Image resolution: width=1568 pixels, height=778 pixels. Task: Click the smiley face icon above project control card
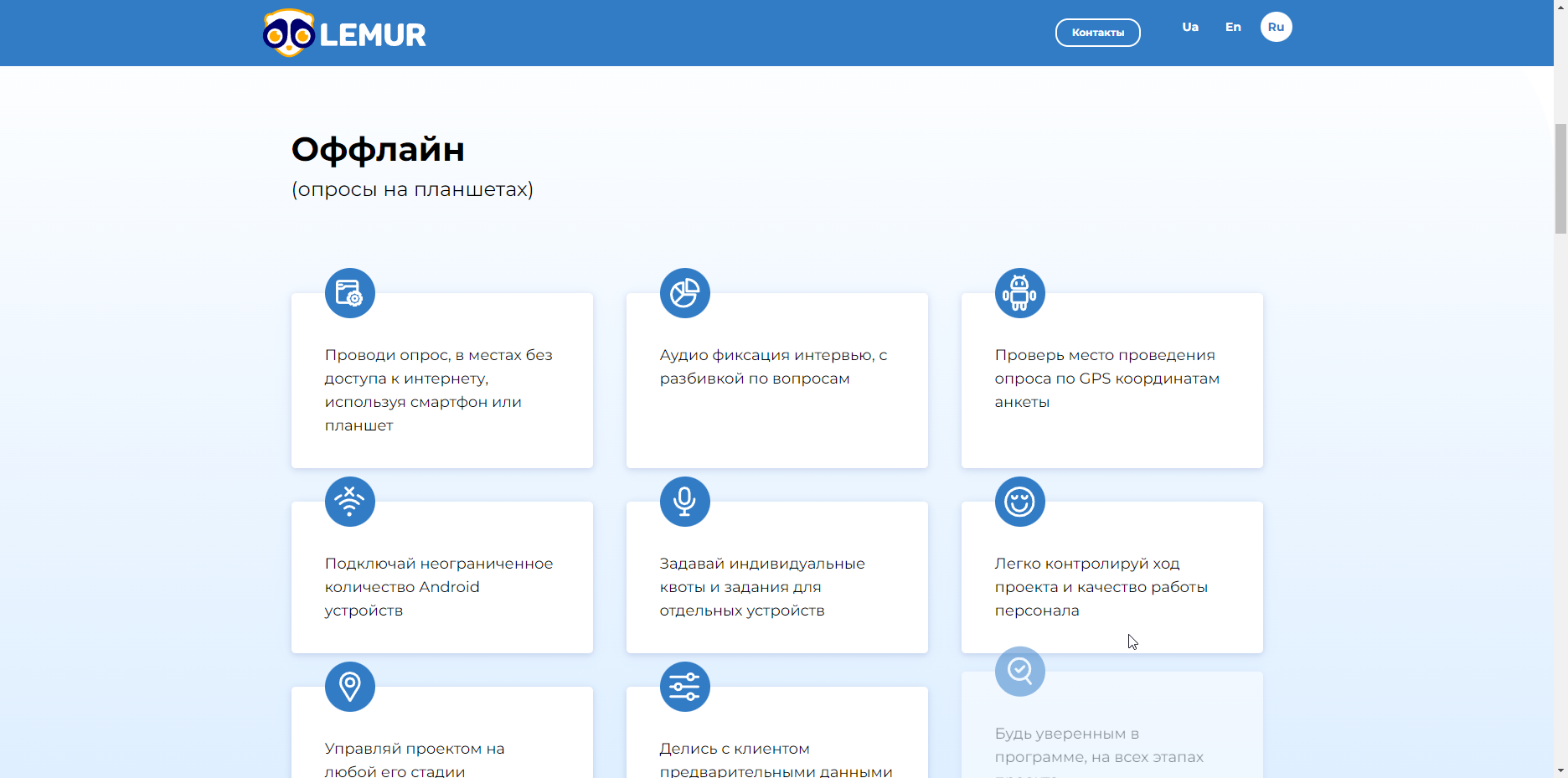coord(1020,502)
